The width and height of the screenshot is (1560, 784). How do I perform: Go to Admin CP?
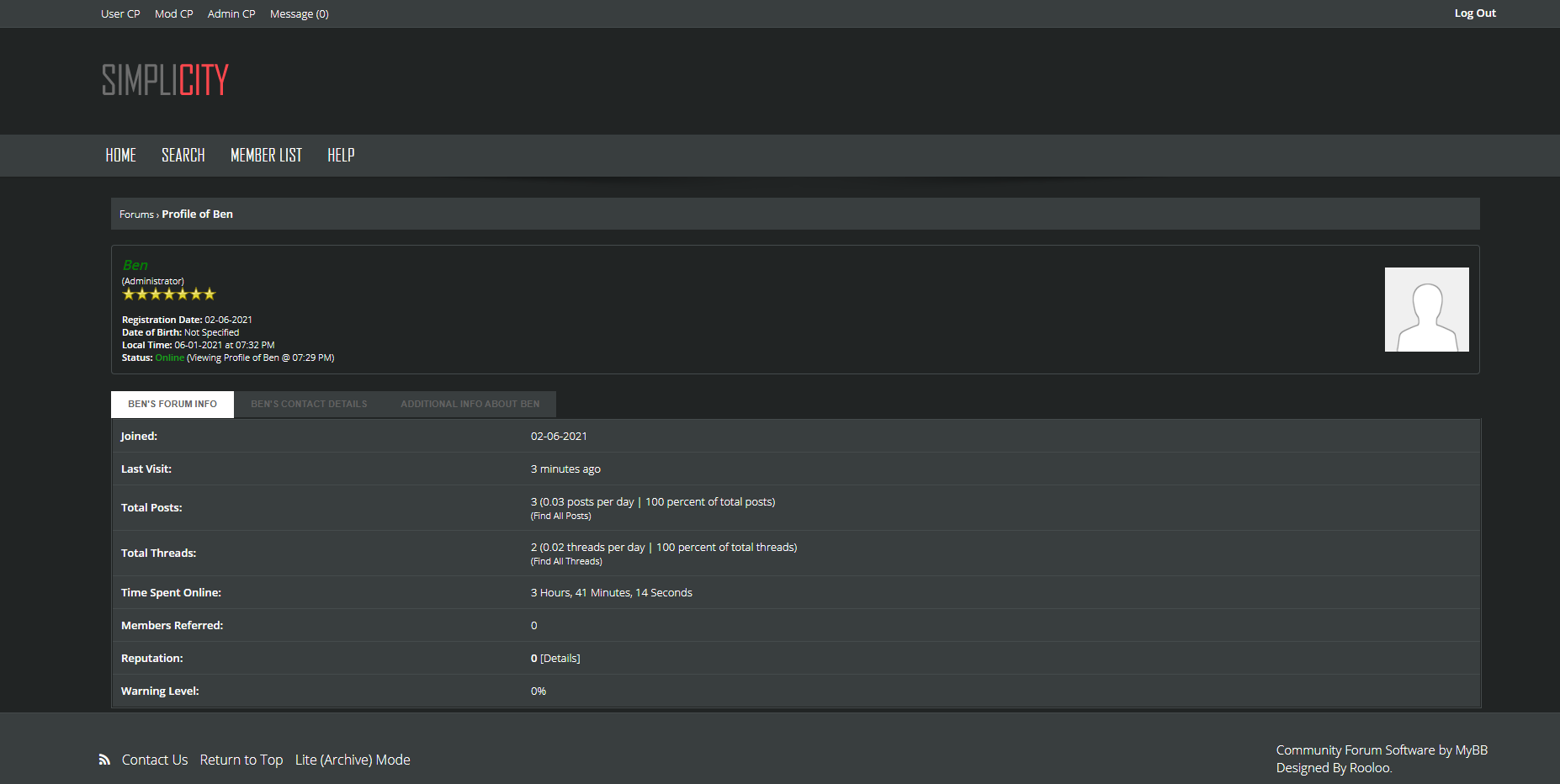[x=231, y=14]
